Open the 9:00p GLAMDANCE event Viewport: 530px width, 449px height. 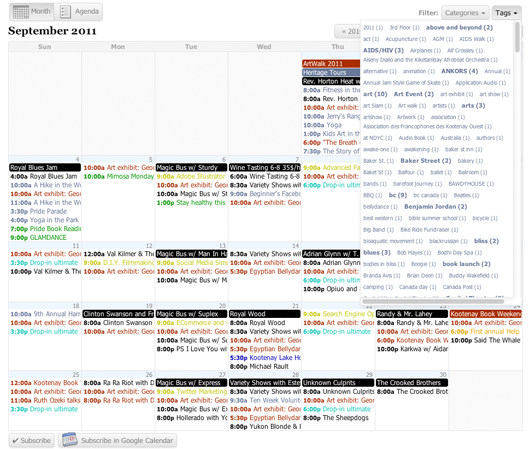[39, 237]
